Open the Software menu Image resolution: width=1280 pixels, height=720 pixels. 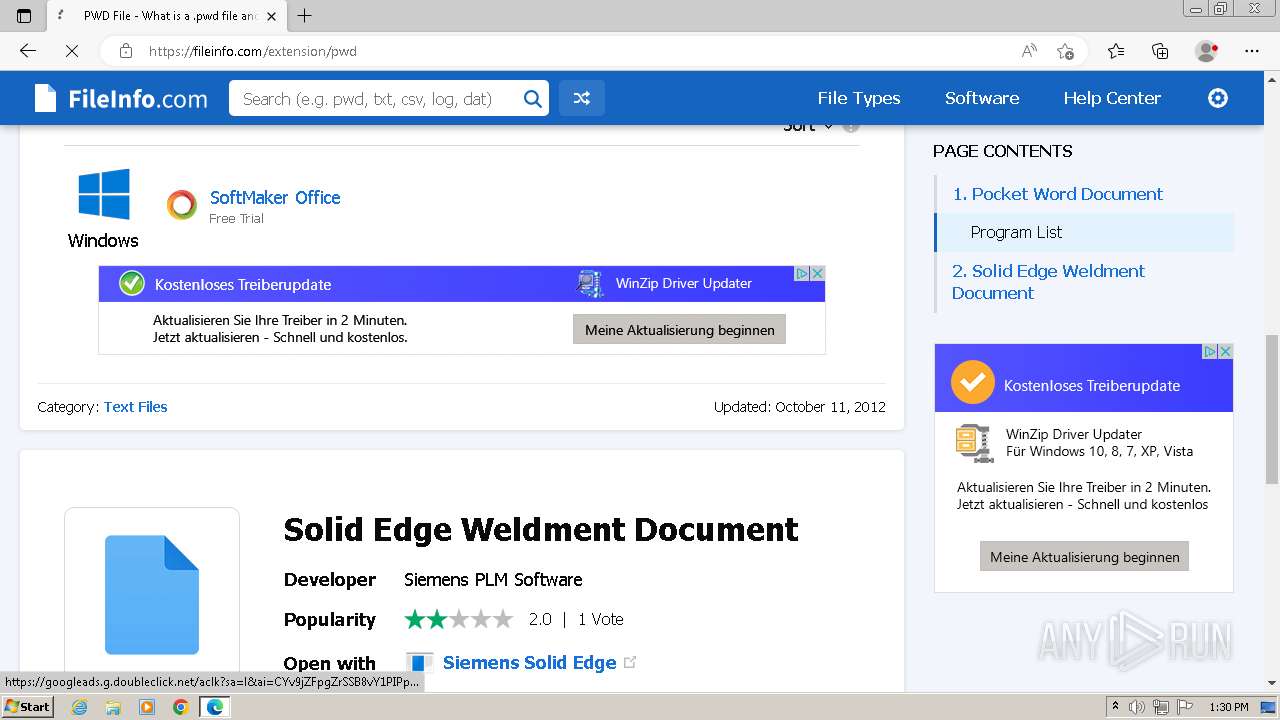point(982,98)
